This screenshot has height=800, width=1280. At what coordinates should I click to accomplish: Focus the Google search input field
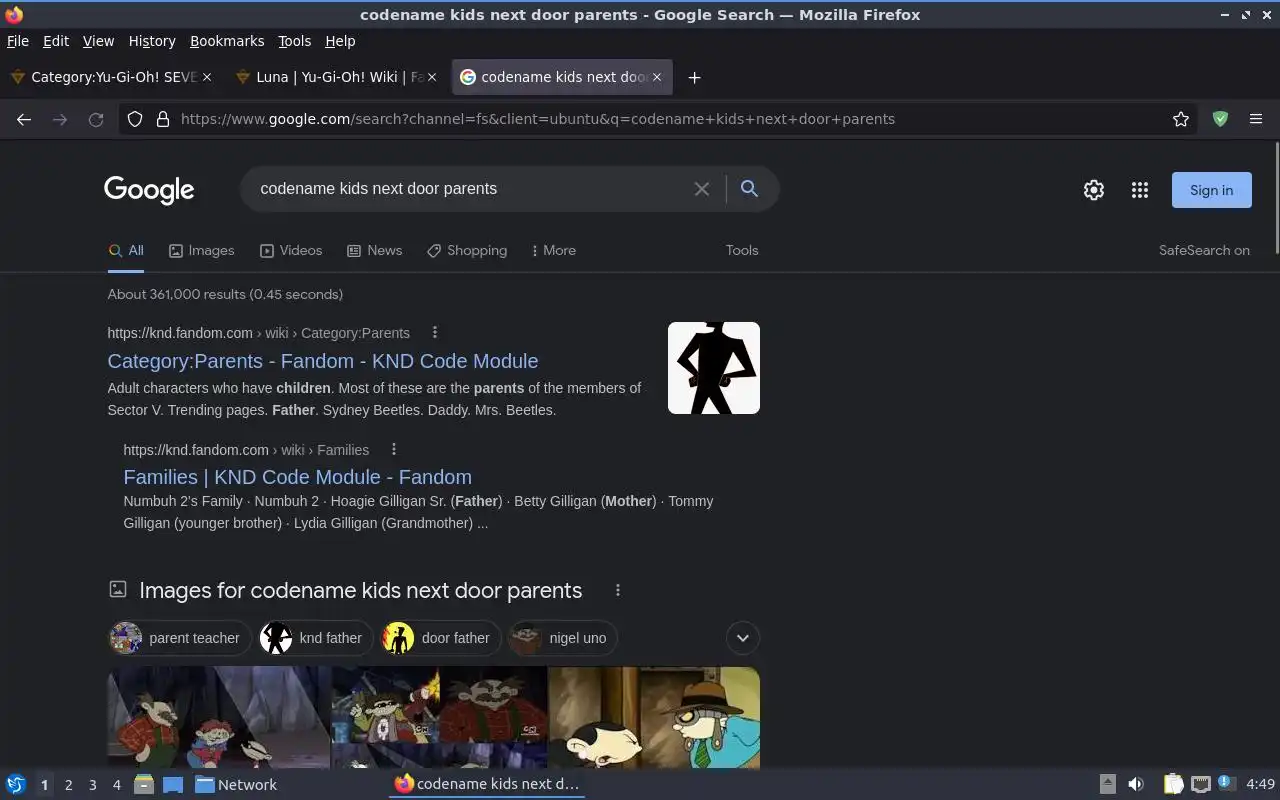pyautogui.click(x=470, y=189)
